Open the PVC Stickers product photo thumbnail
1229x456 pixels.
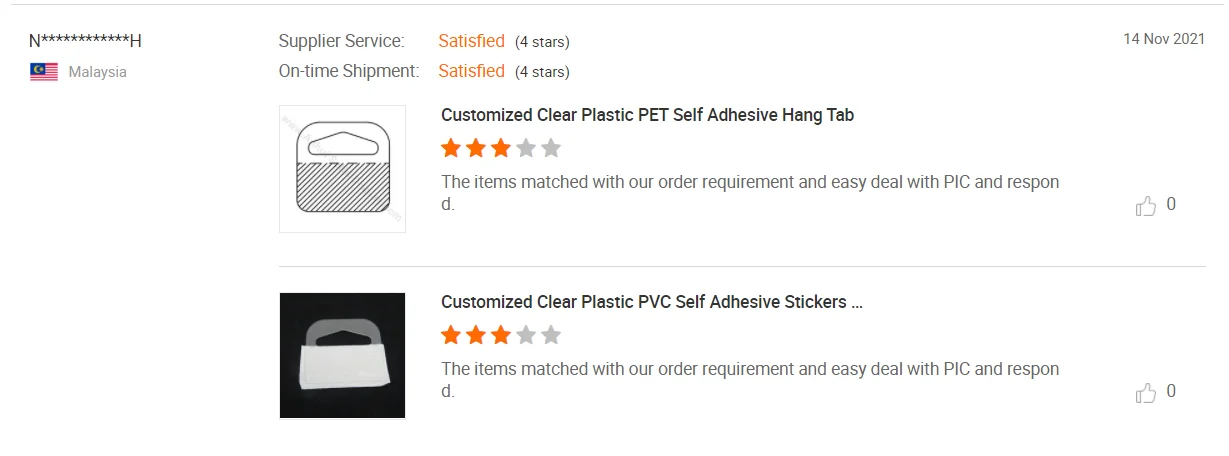(342, 355)
